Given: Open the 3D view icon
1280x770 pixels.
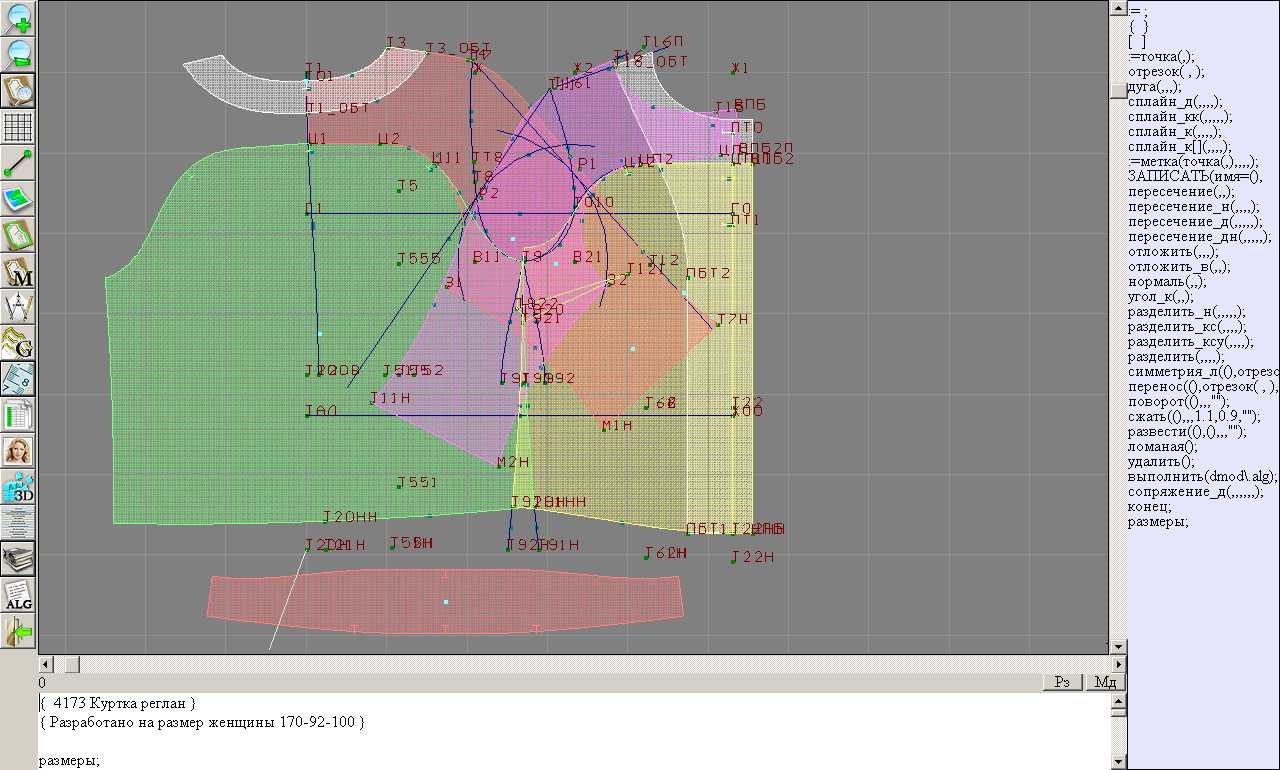Looking at the screenshot, I should point(18,487).
